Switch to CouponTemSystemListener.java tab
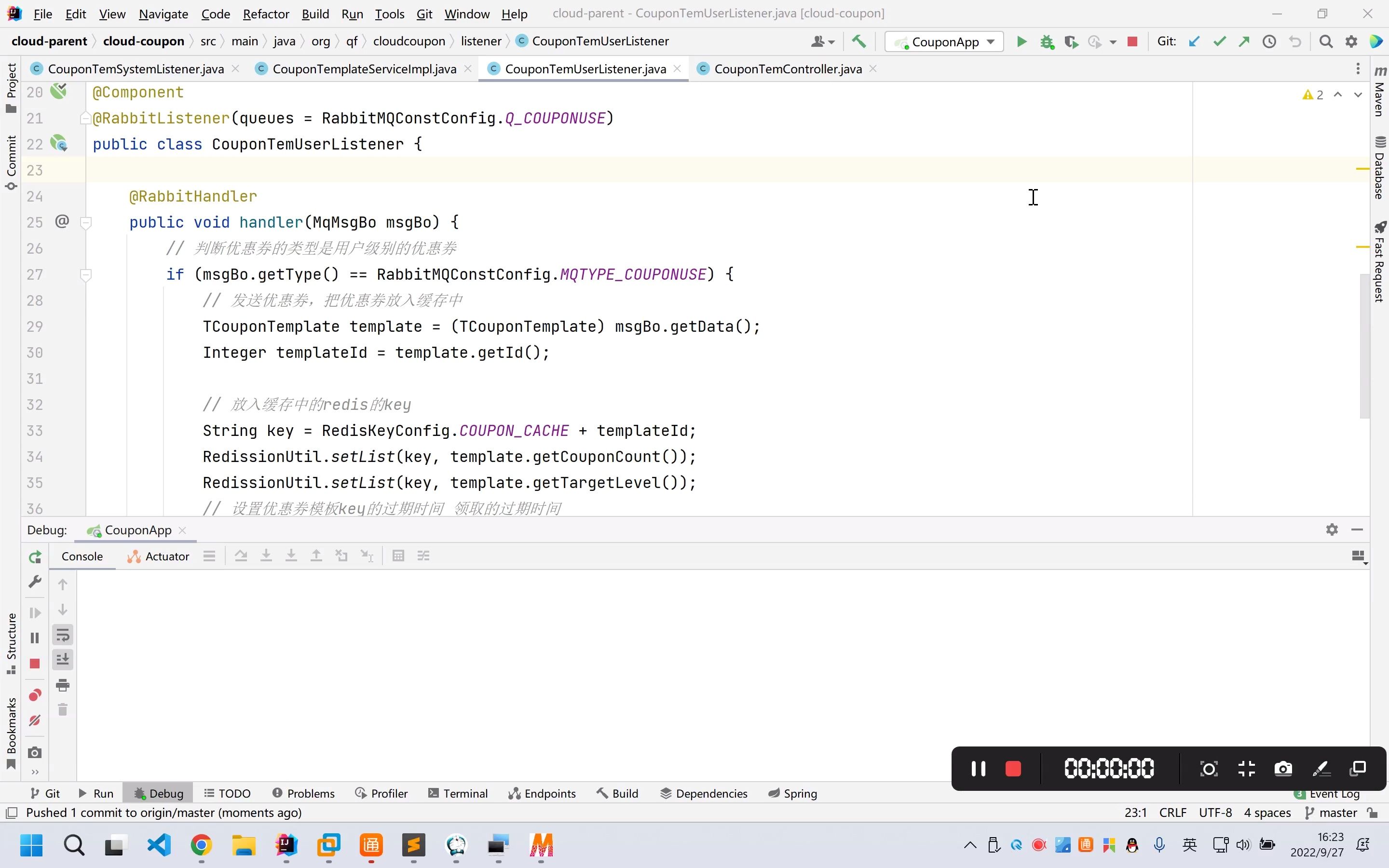The image size is (1389, 868). point(136,69)
